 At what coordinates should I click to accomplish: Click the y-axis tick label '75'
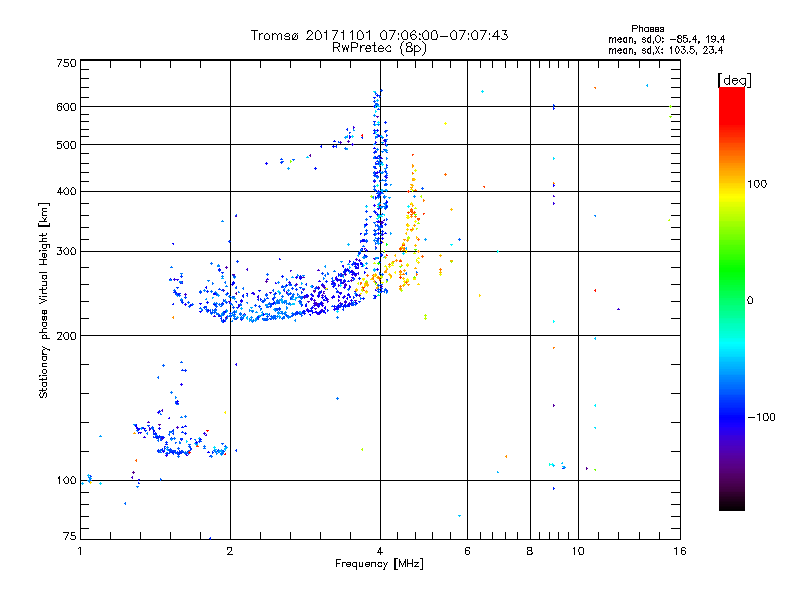[x=70, y=536]
